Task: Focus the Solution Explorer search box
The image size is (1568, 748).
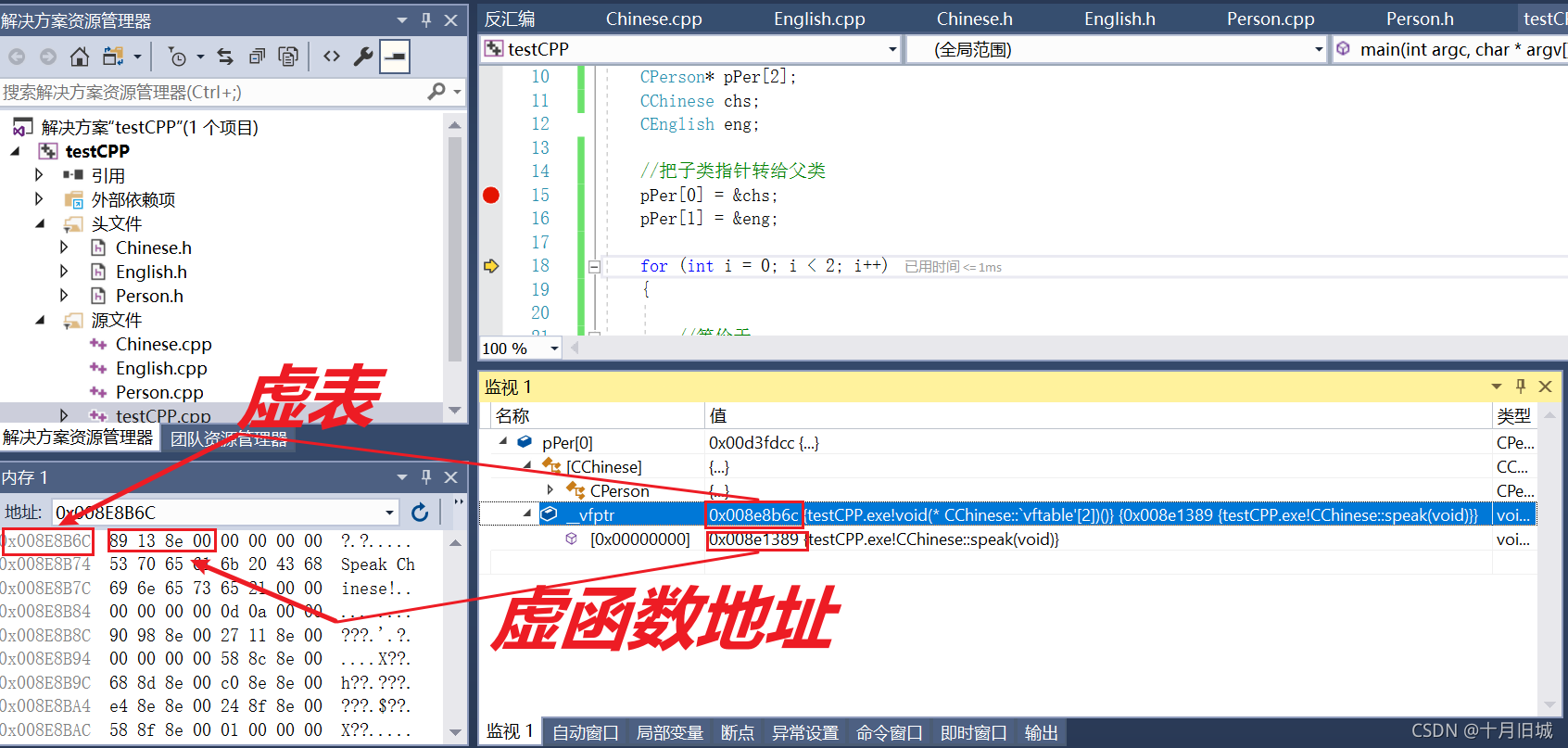Action: point(213,92)
